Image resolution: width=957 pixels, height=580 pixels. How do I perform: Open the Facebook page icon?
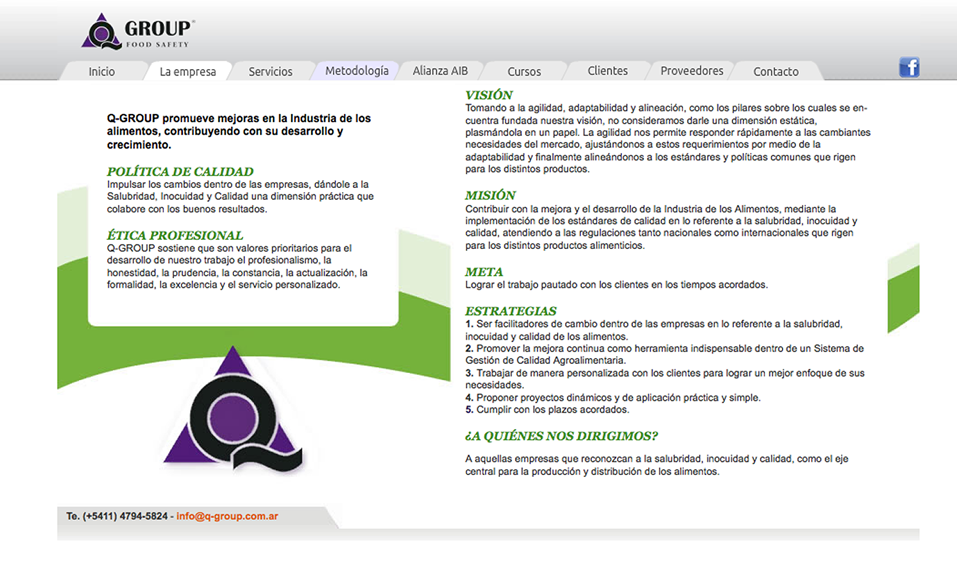click(x=909, y=67)
